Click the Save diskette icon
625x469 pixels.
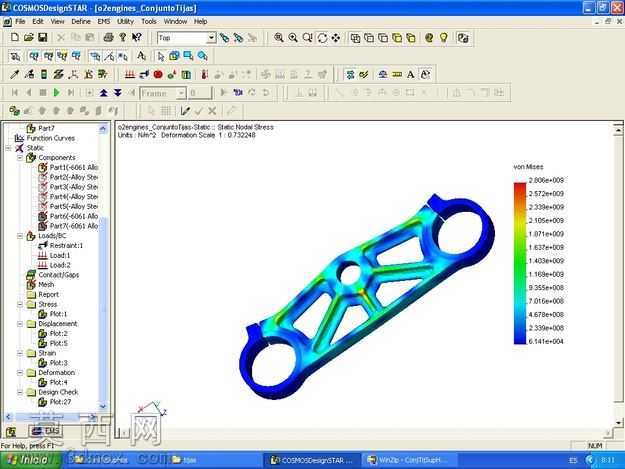[42, 37]
